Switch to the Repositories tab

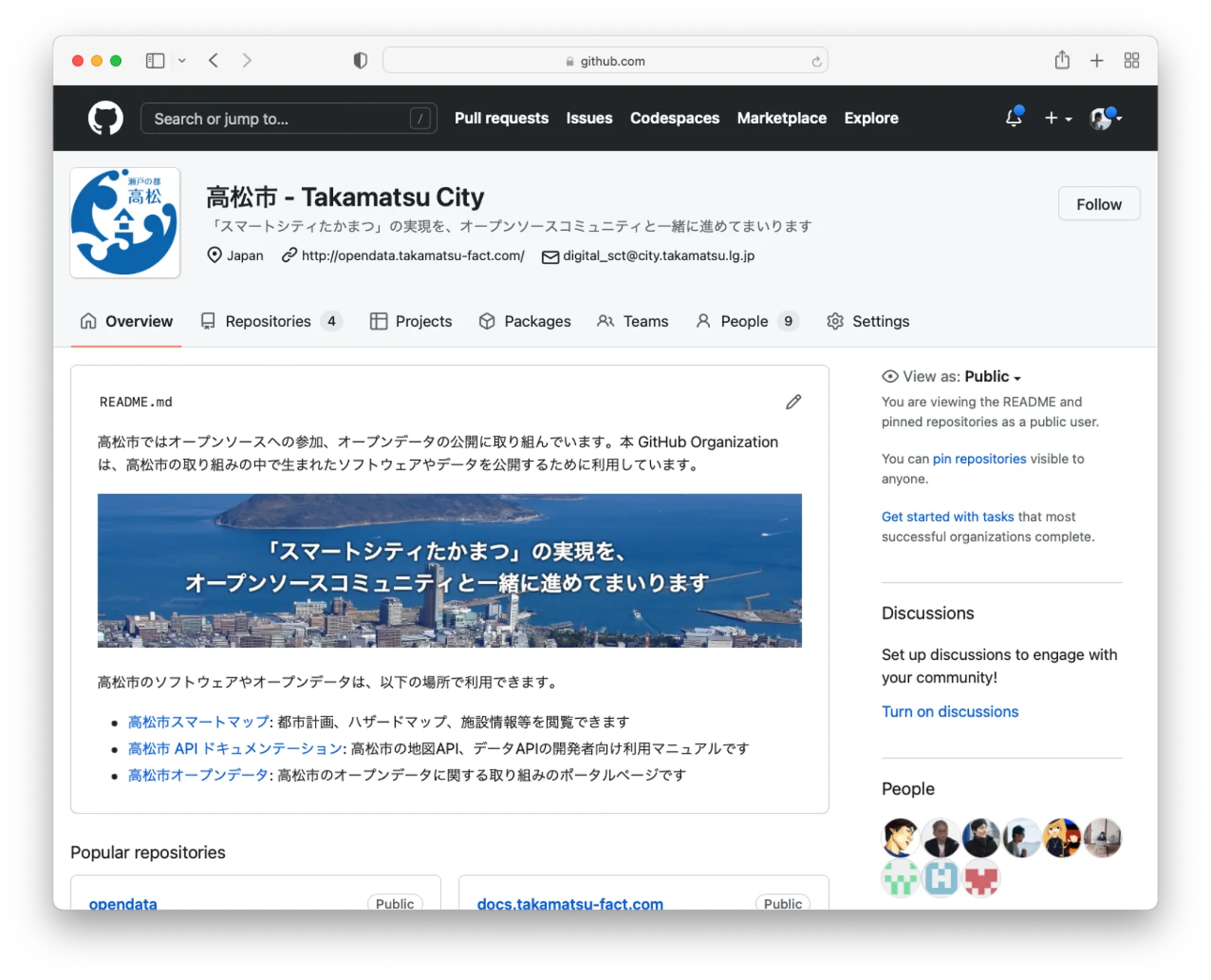270,322
